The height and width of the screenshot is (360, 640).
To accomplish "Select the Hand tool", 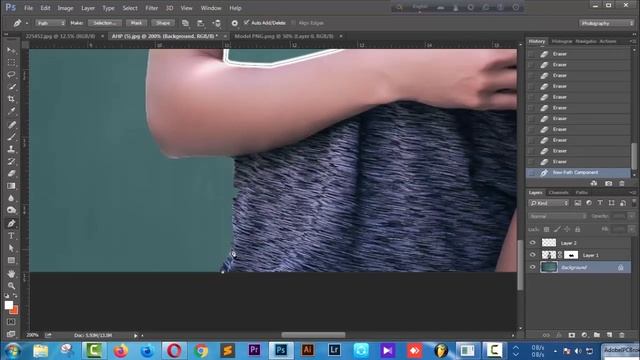I will [x=11, y=273].
